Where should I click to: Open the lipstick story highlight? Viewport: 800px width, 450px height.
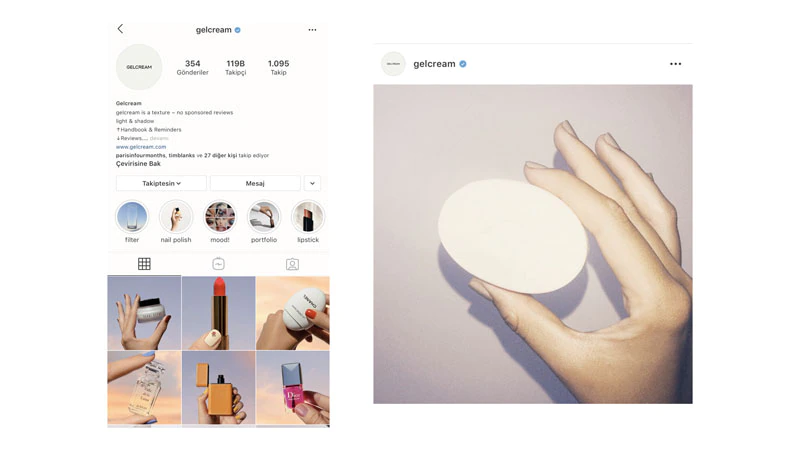(308, 217)
